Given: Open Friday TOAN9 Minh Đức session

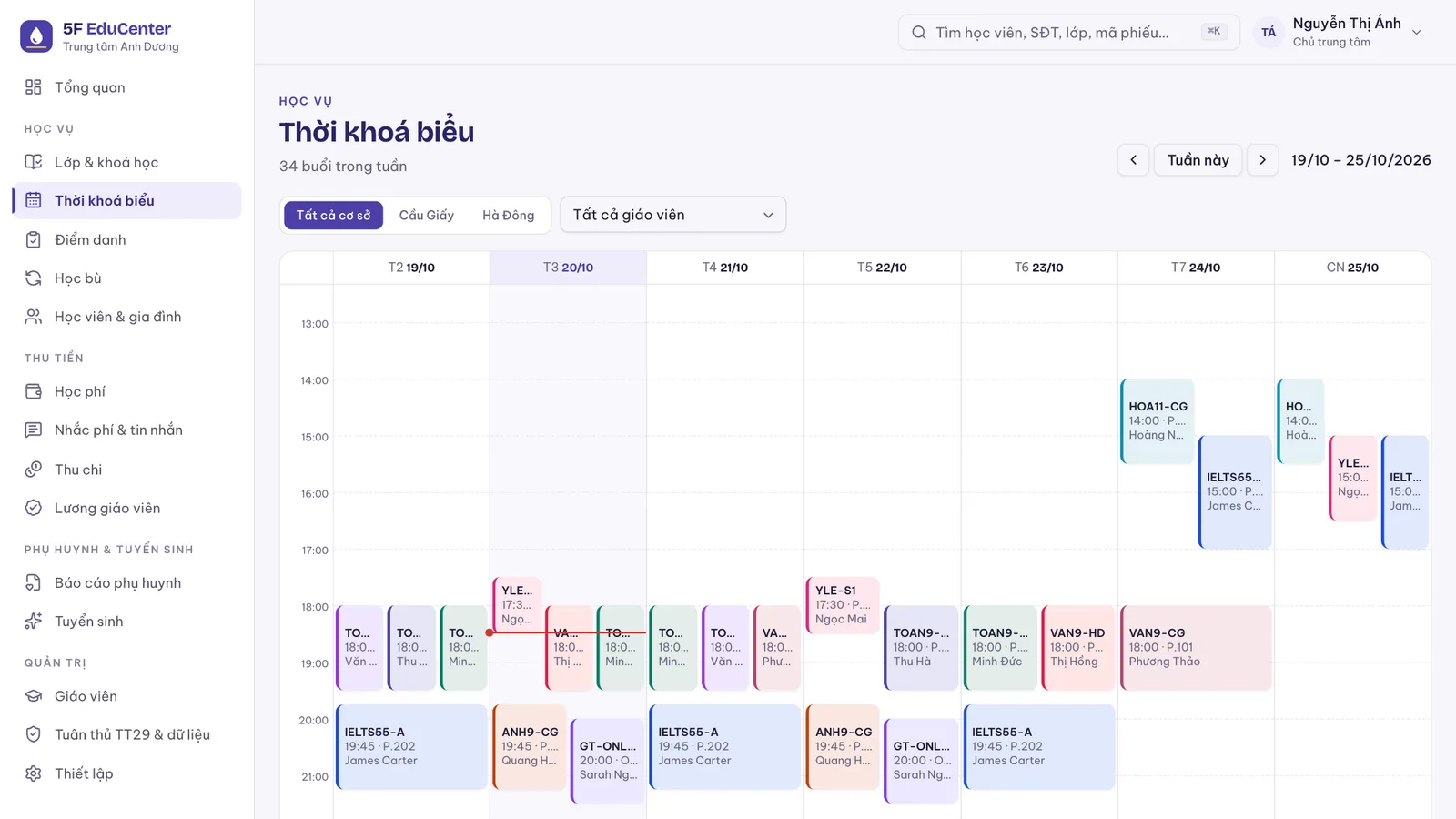Looking at the screenshot, I should [1000, 647].
